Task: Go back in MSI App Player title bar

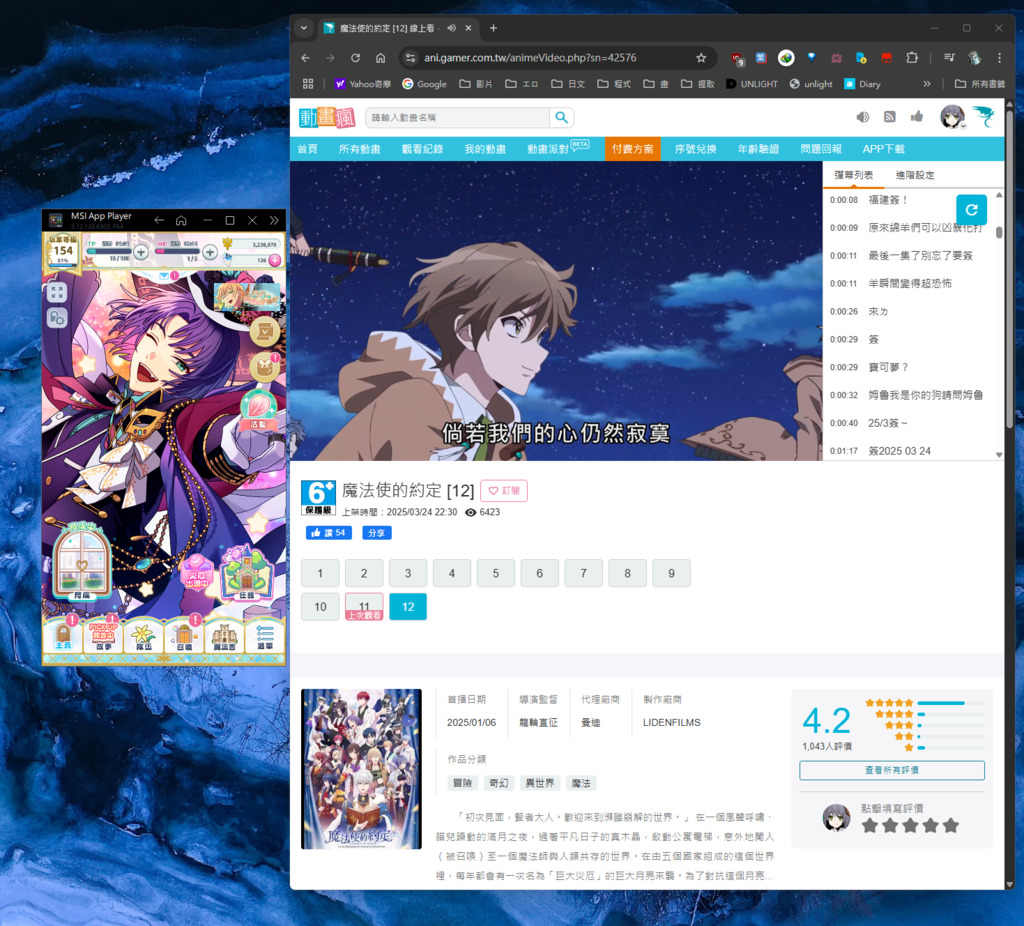Action: (x=159, y=221)
